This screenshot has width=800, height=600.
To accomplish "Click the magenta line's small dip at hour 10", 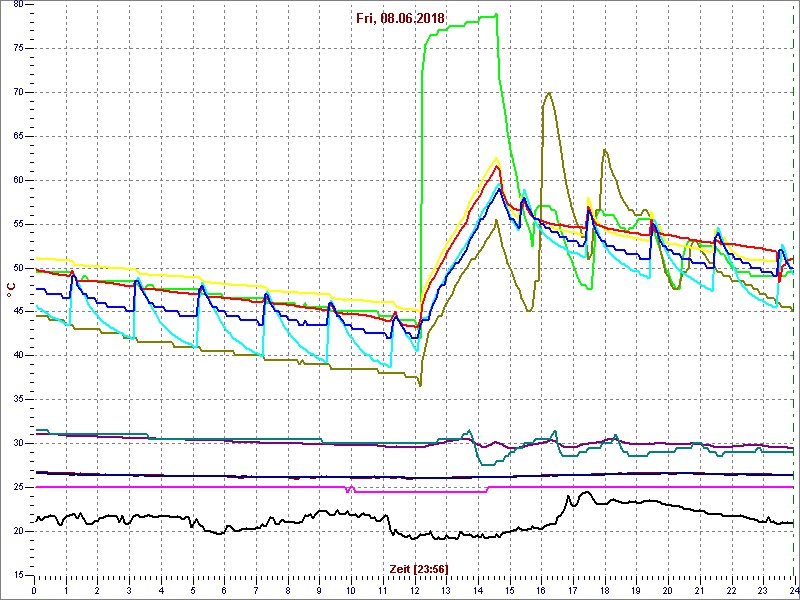I will point(349,490).
